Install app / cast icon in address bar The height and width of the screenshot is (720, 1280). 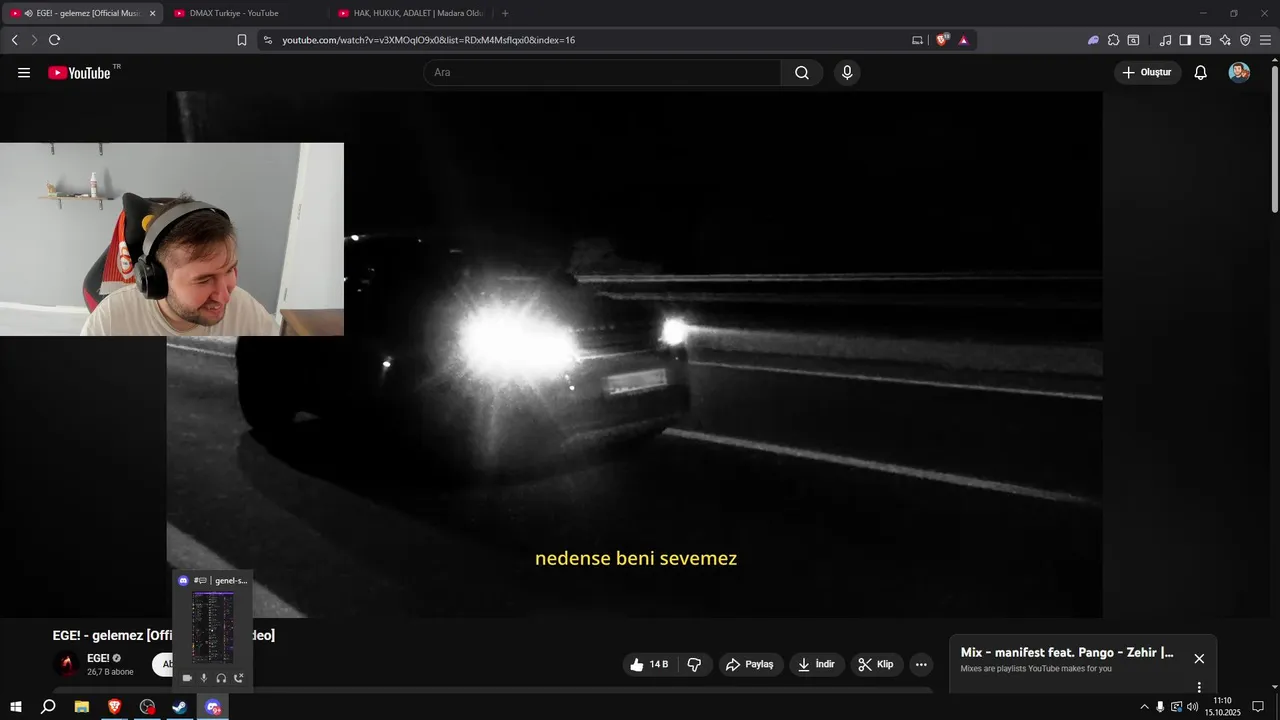(917, 40)
